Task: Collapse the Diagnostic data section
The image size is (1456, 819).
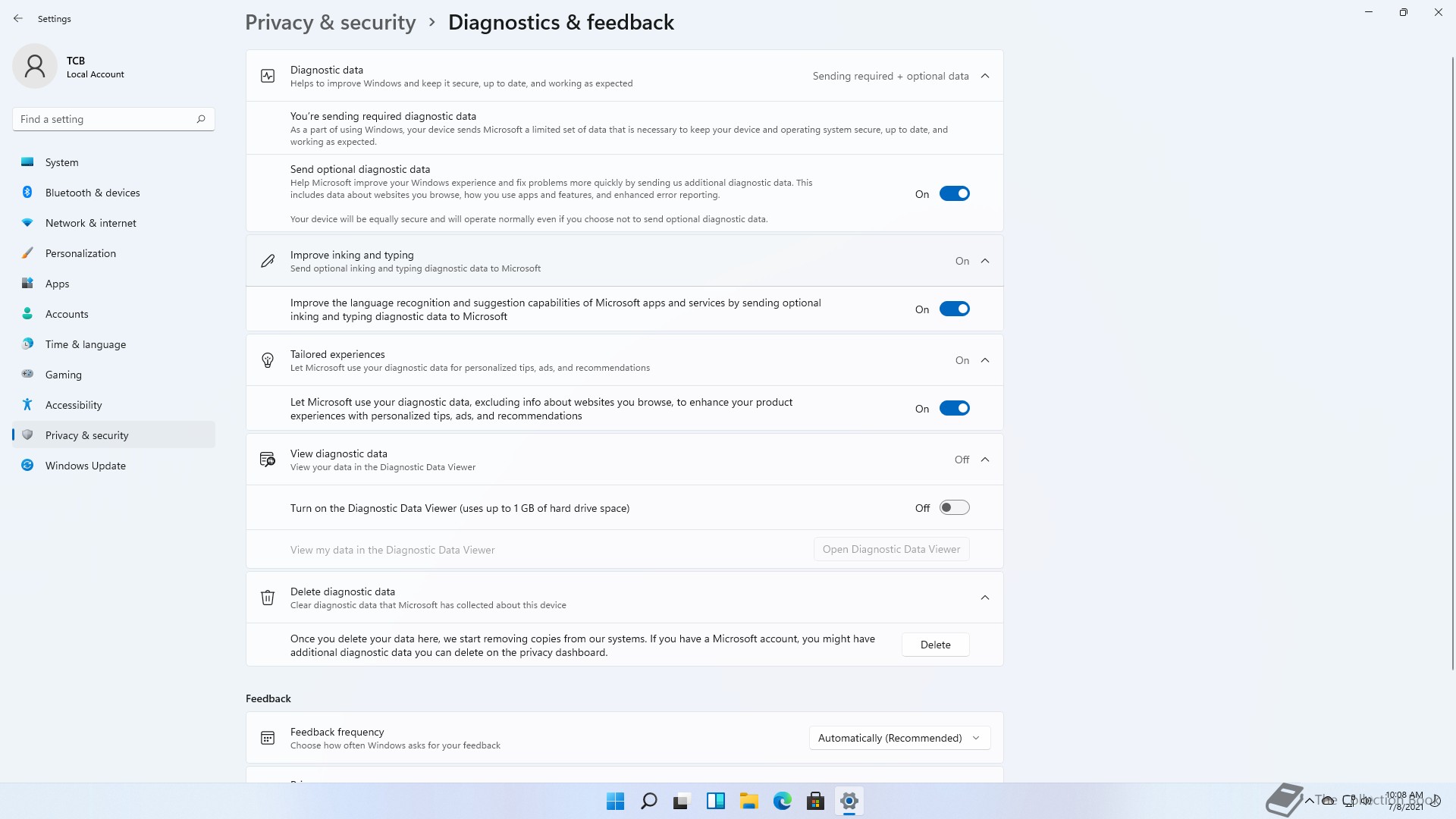Action: [985, 76]
